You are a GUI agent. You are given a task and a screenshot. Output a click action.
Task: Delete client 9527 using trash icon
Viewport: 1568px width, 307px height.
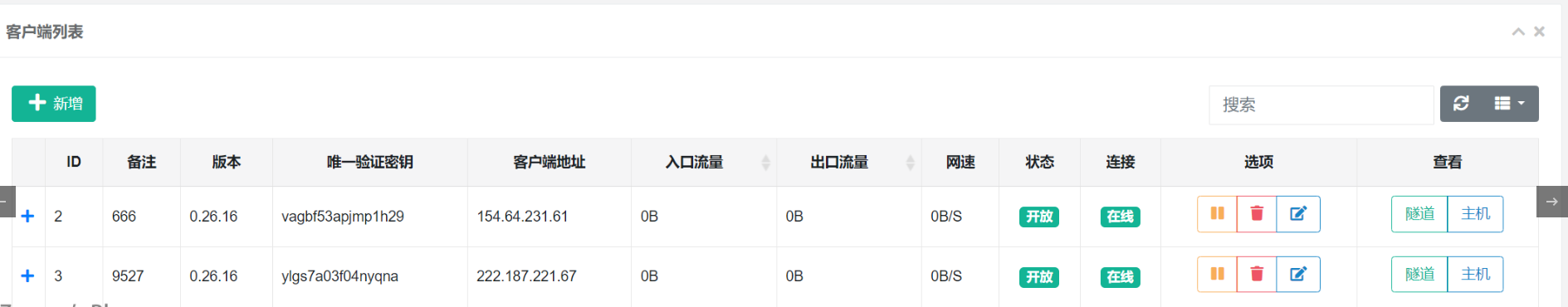click(1257, 275)
